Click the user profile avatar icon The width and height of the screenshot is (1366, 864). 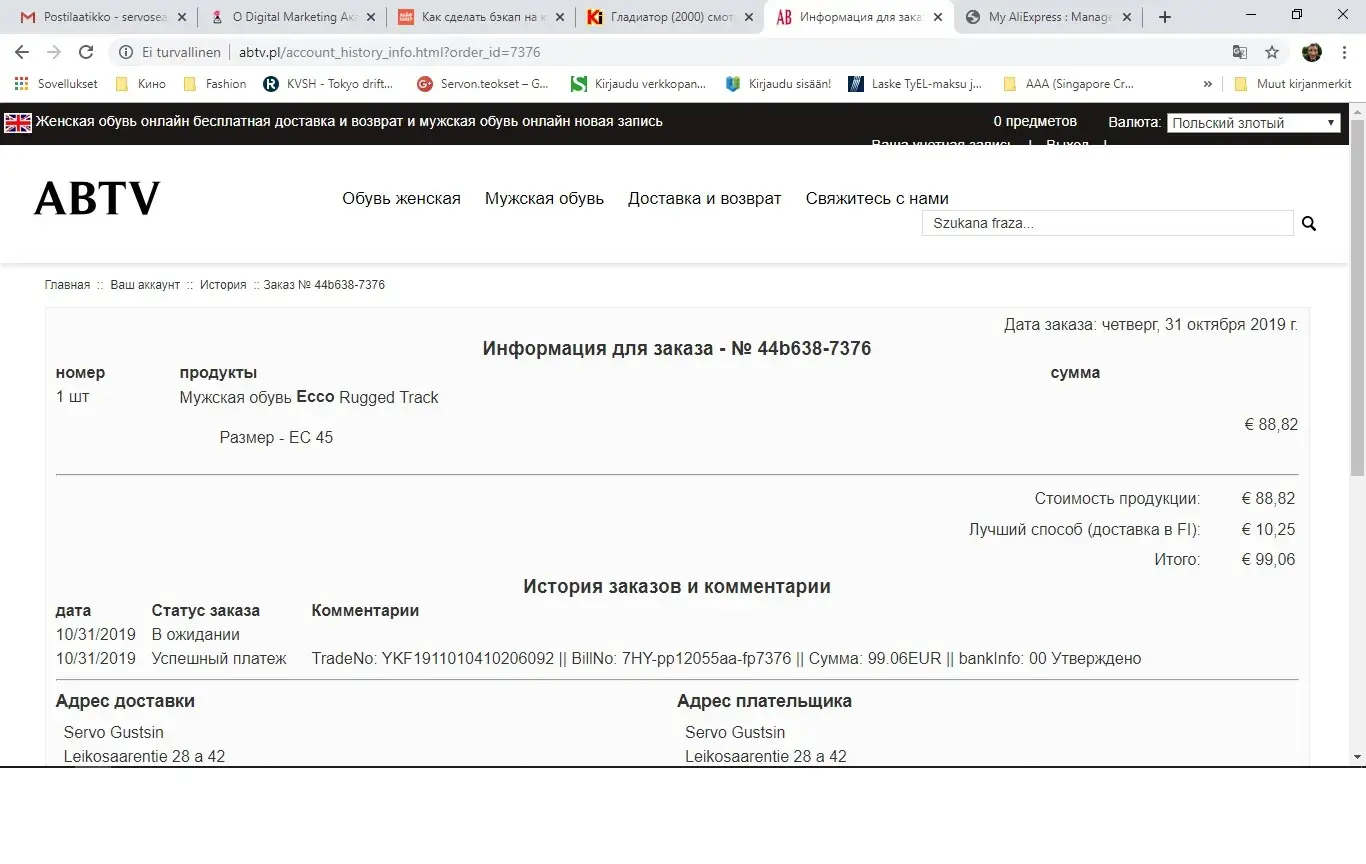click(1311, 52)
